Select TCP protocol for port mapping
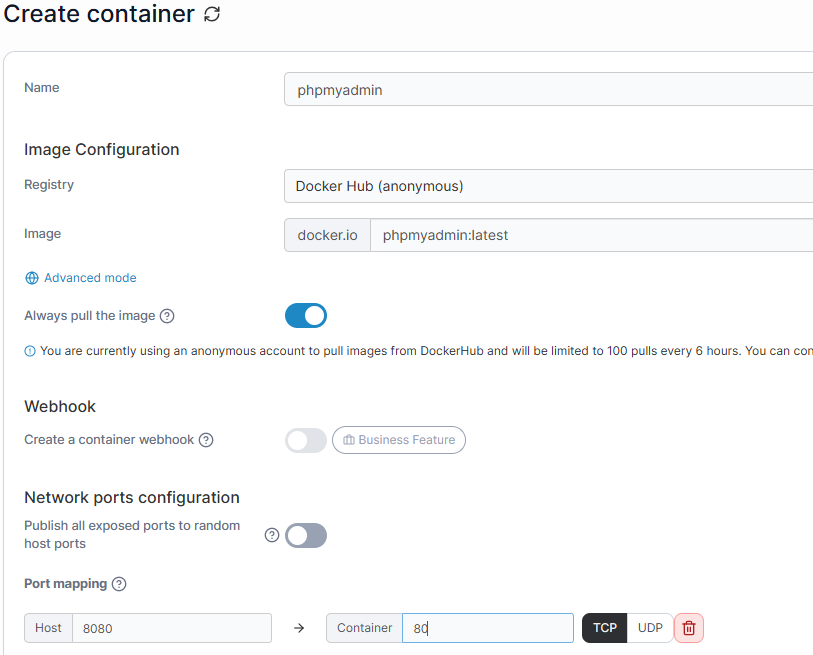The width and height of the screenshot is (813, 655). point(605,628)
